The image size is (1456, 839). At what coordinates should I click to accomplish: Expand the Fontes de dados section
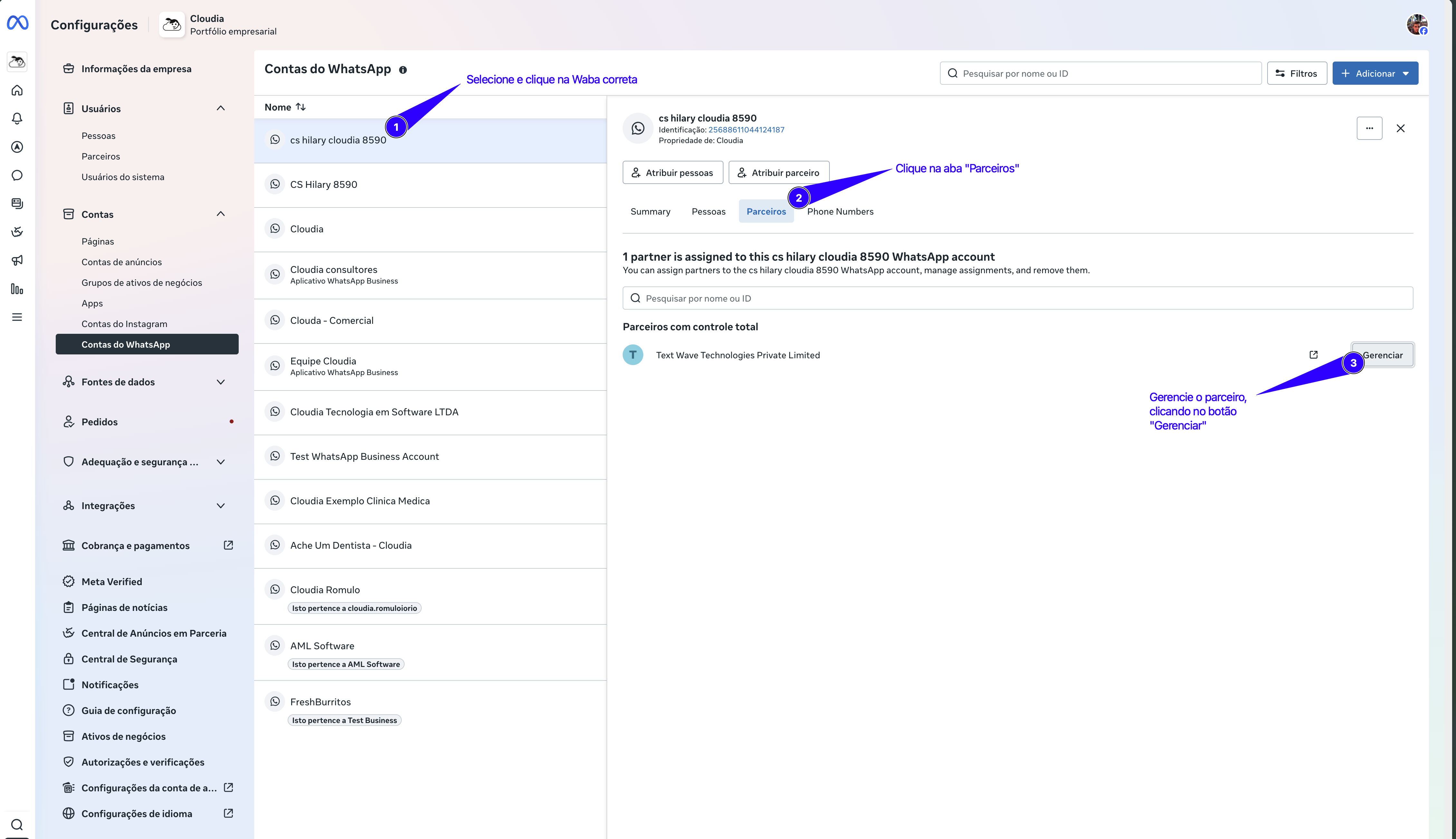pos(221,382)
